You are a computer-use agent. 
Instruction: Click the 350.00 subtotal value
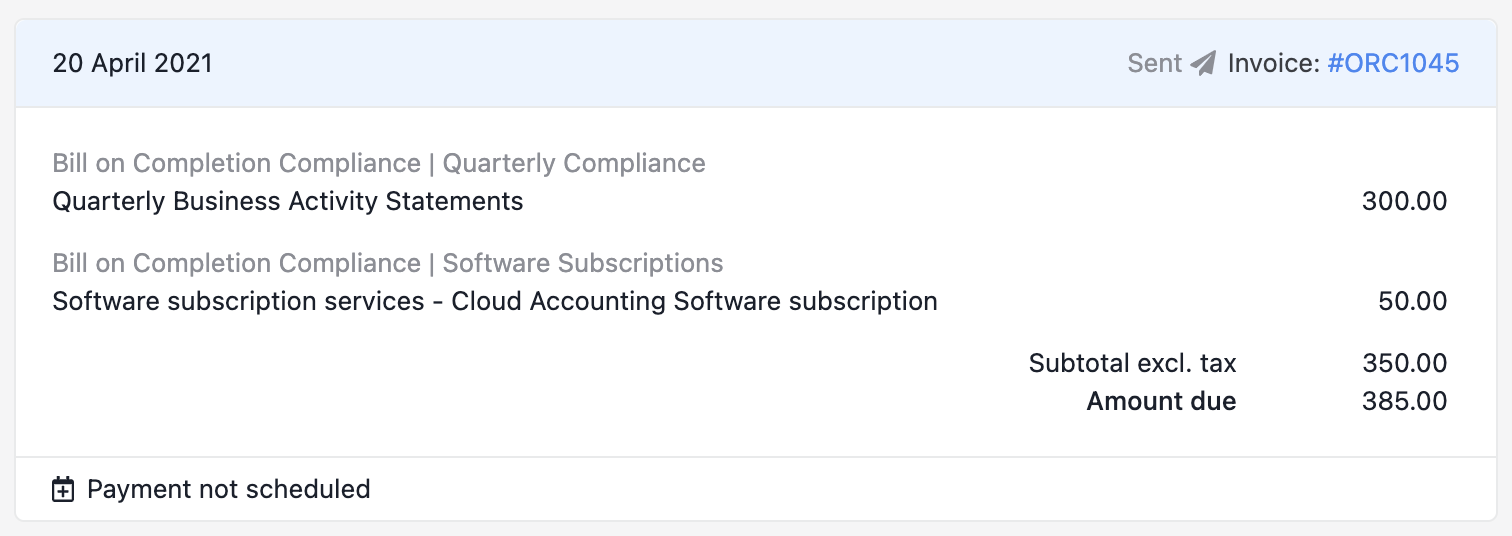point(1404,363)
